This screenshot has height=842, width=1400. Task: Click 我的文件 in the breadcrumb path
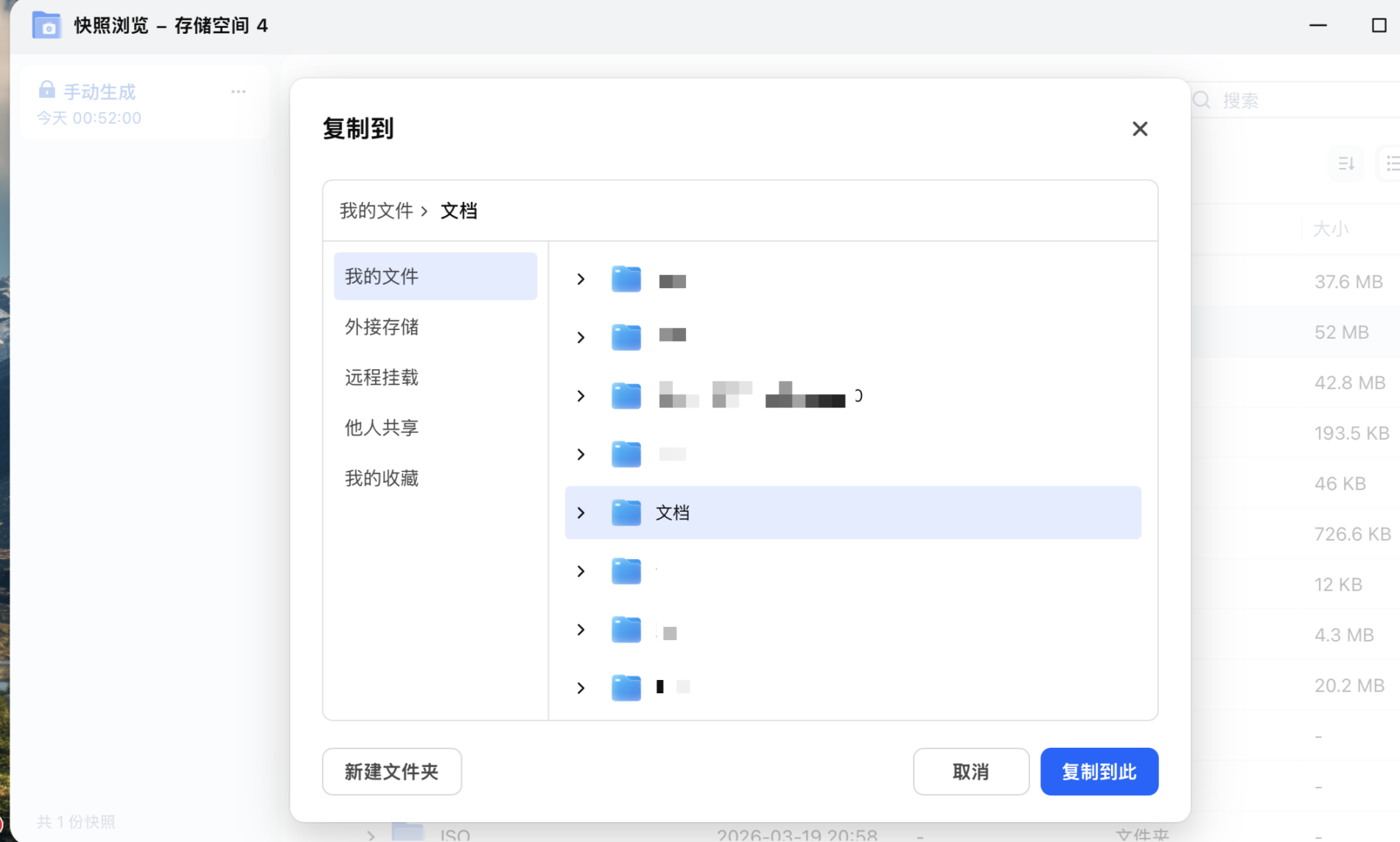376,211
